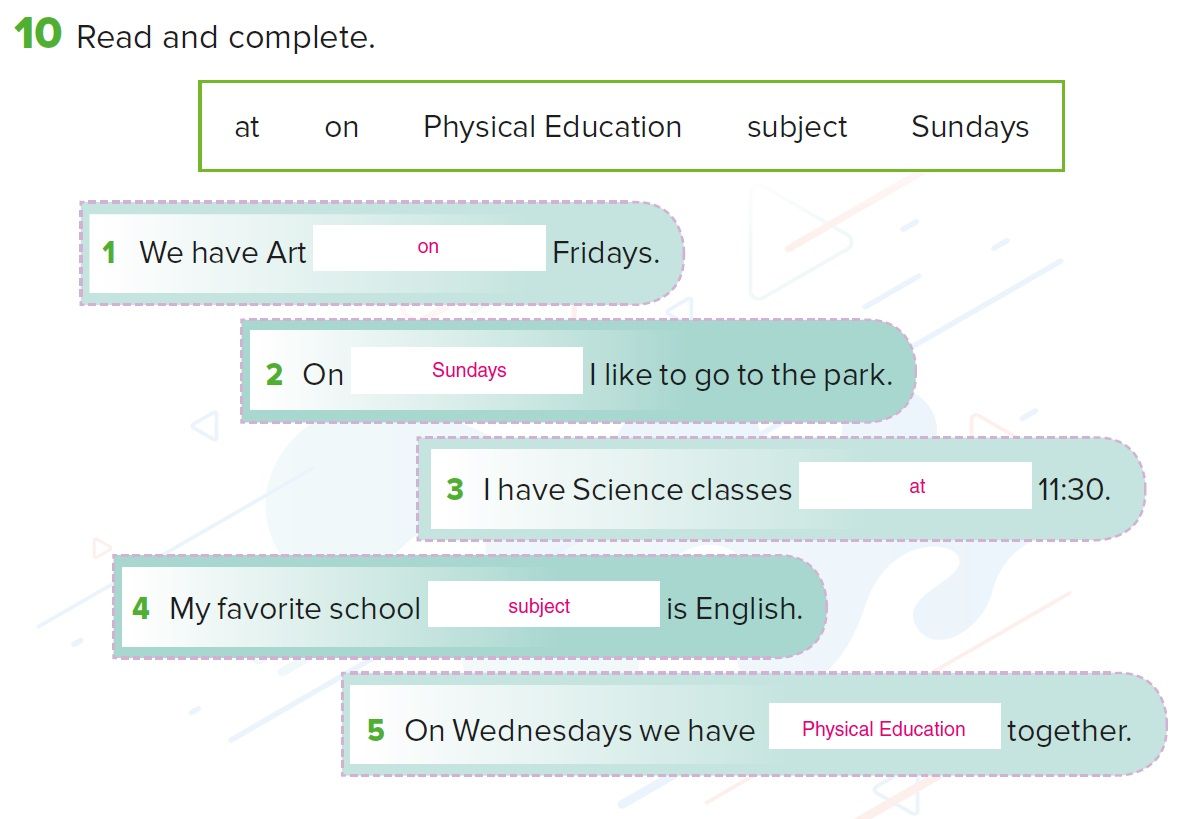
Task: Click the answer field containing "on"
Action: click(429, 247)
